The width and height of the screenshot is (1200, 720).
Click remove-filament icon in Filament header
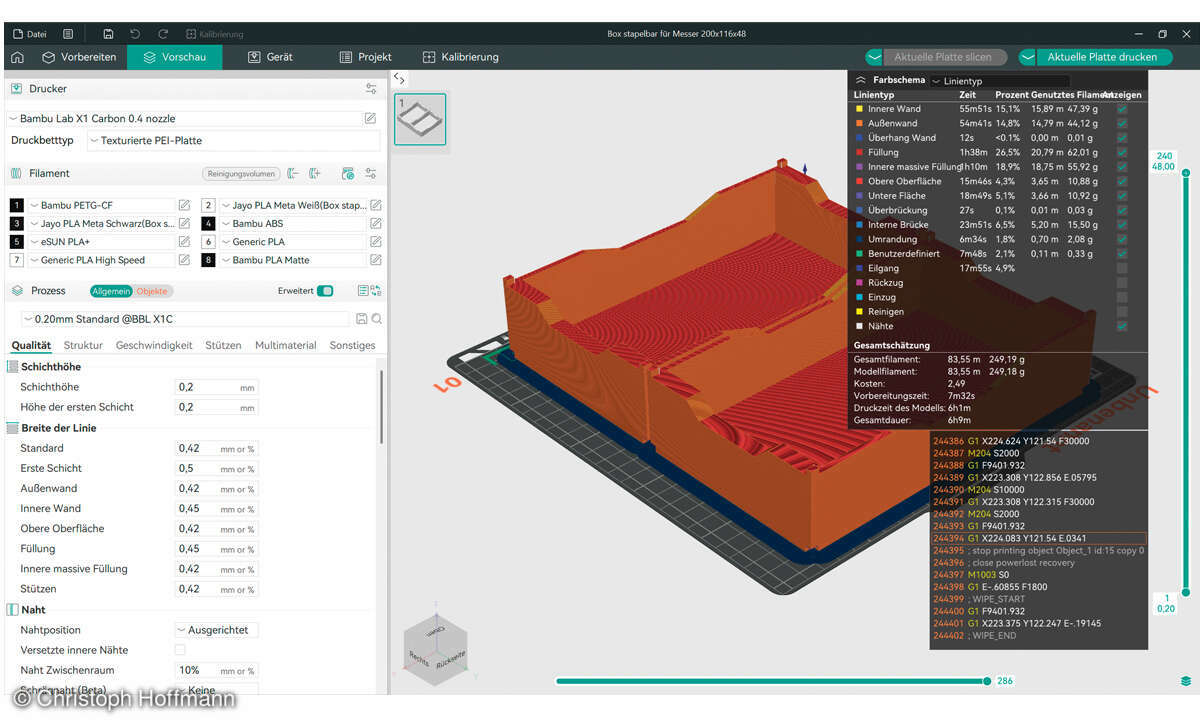click(x=293, y=173)
